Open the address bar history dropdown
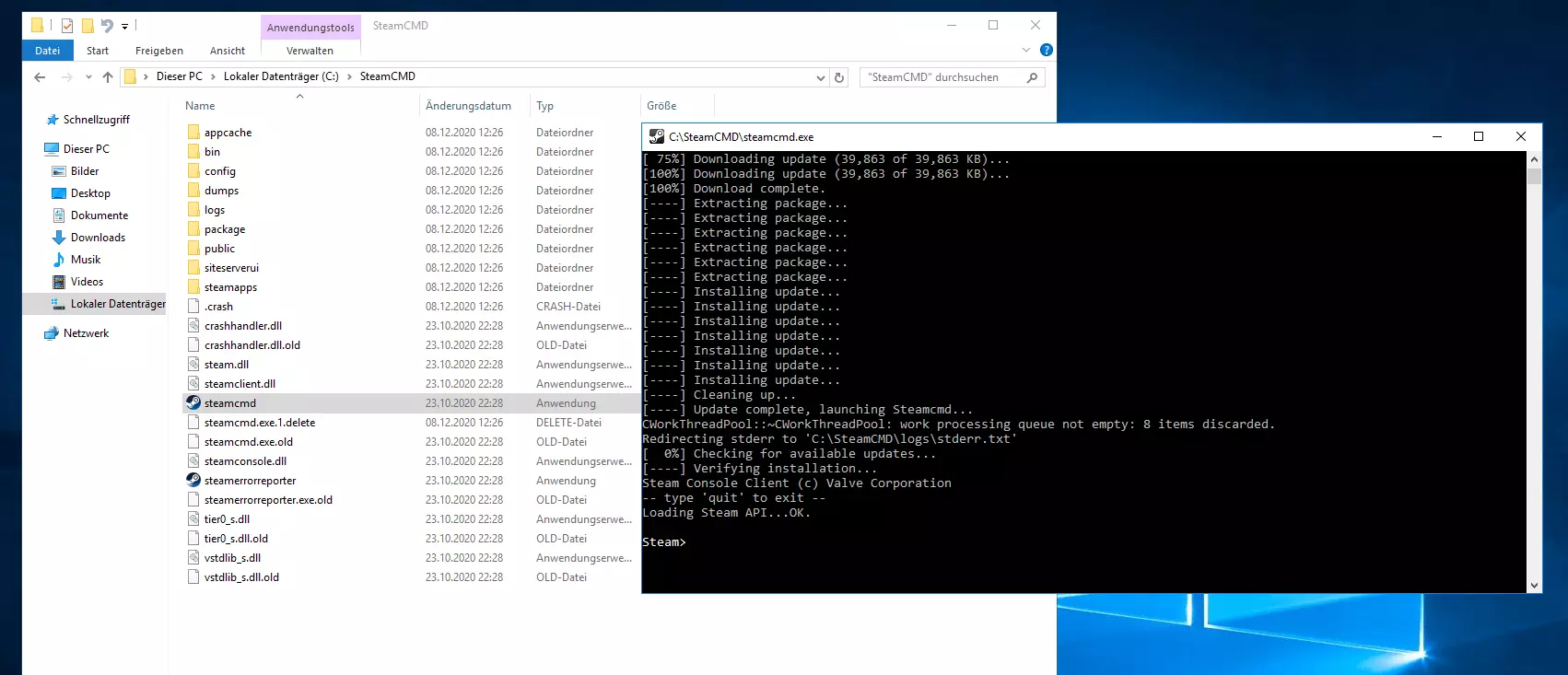This screenshot has width=1568, height=675. coord(820,77)
